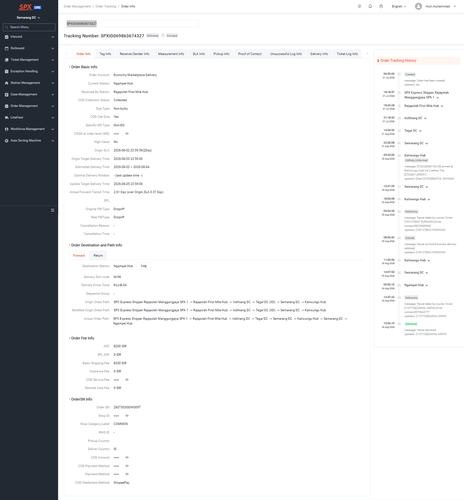Click the tracking number search input

coord(132,23)
